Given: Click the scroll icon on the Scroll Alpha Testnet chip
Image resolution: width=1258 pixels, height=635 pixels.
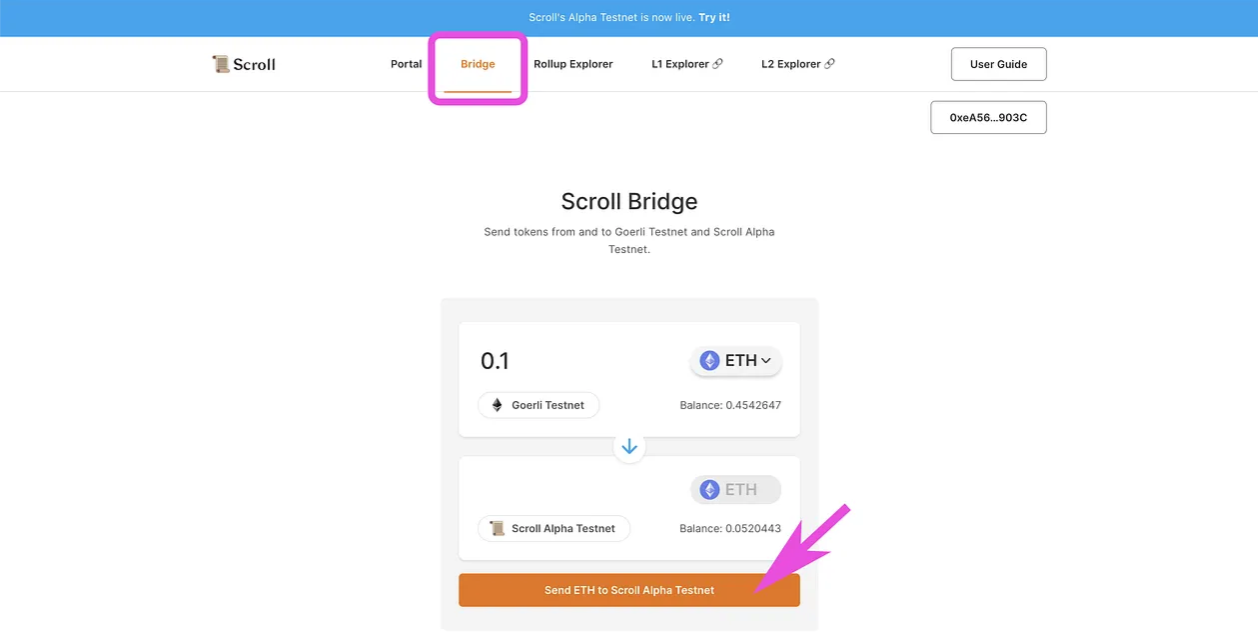Looking at the screenshot, I should click(497, 528).
